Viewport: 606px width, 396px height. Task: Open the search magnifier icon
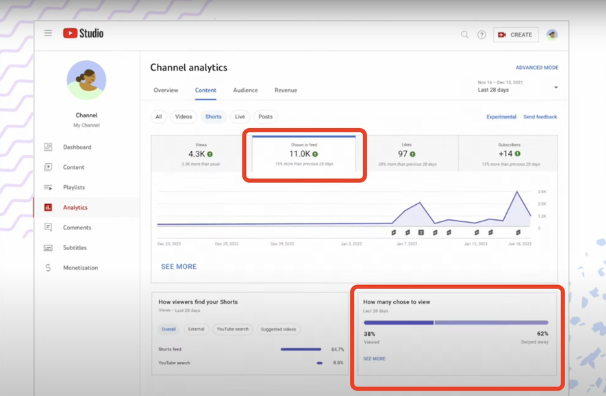(465, 35)
